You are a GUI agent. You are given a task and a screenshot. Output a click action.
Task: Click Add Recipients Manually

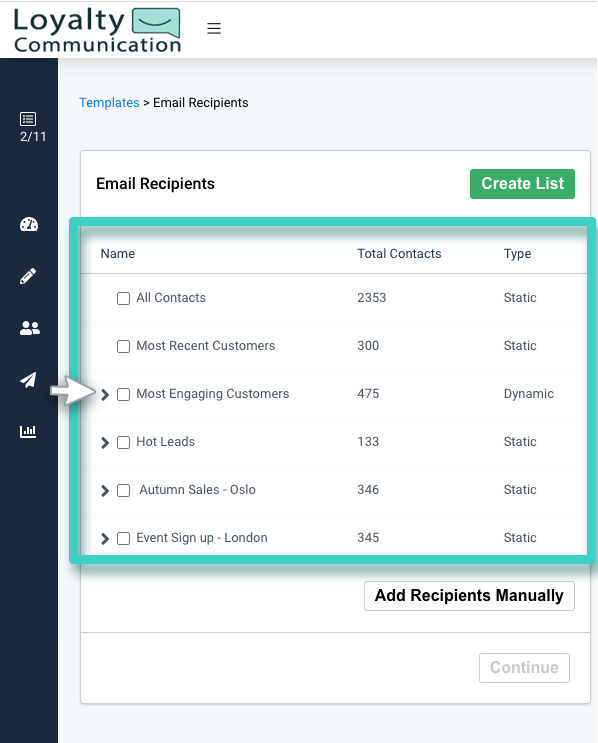click(x=469, y=596)
